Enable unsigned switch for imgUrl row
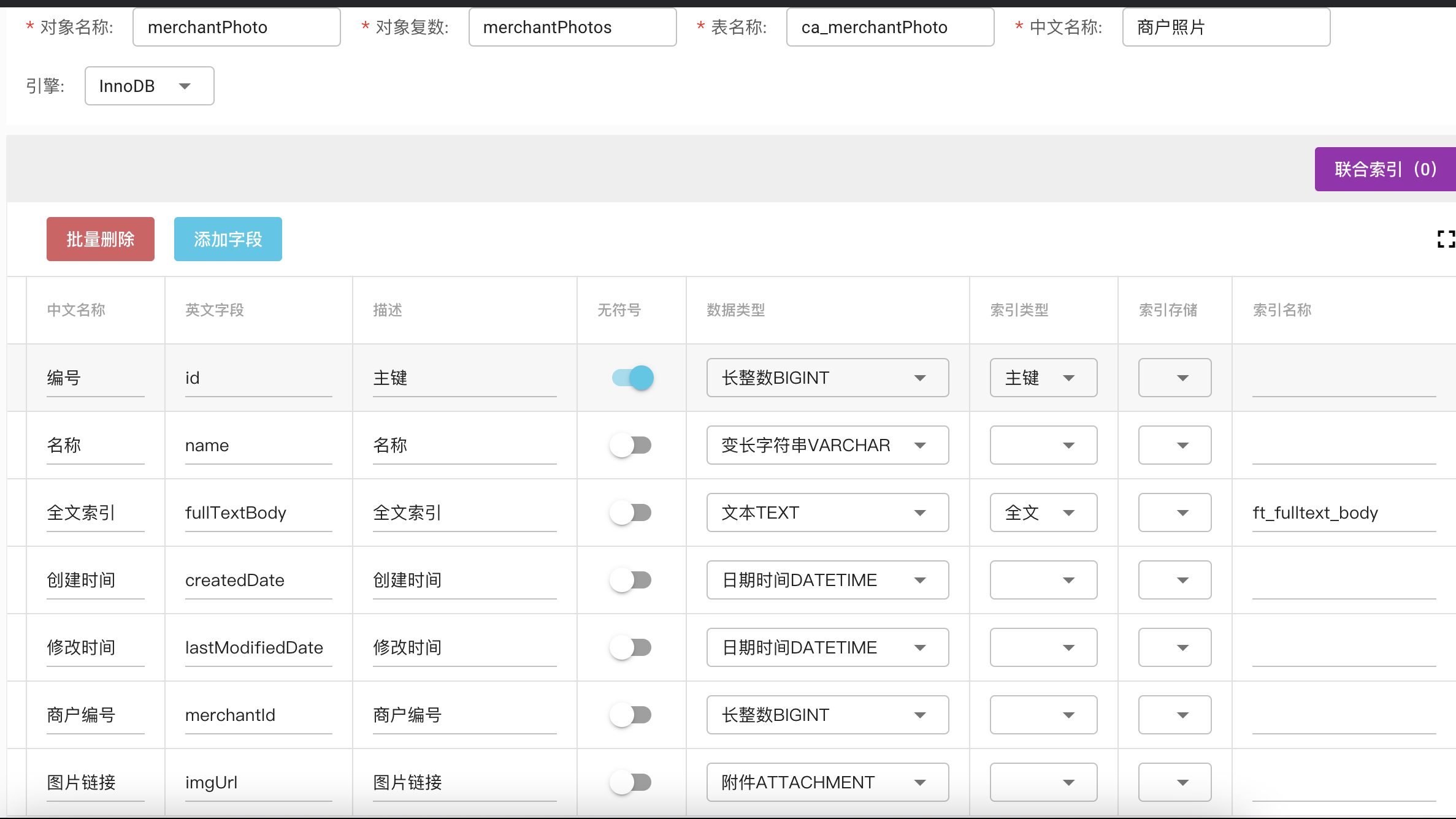Screen dimensions: 1456x819 coord(631,782)
